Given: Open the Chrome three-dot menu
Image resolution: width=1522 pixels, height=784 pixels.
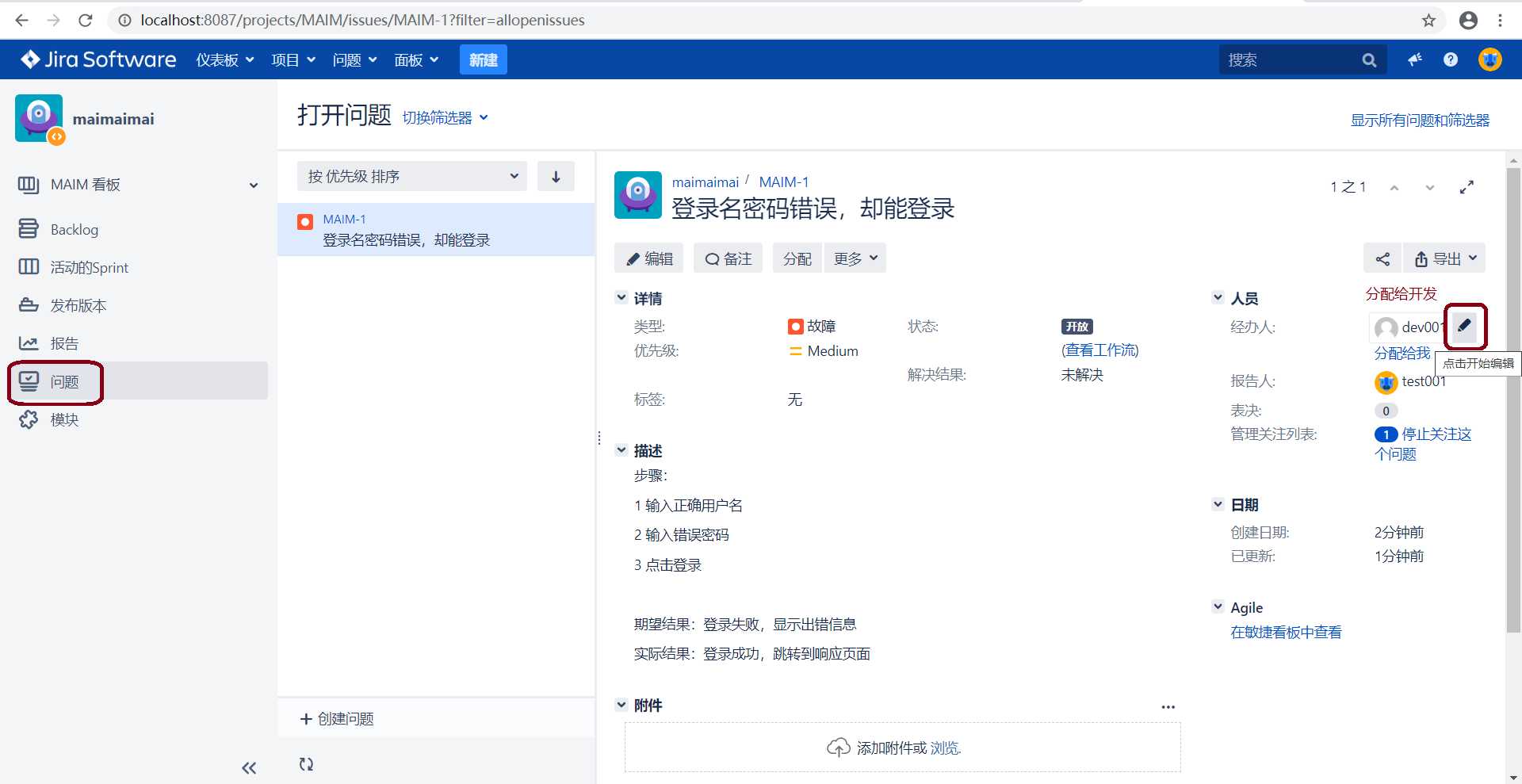Looking at the screenshot, I should tap(1500, 20).
